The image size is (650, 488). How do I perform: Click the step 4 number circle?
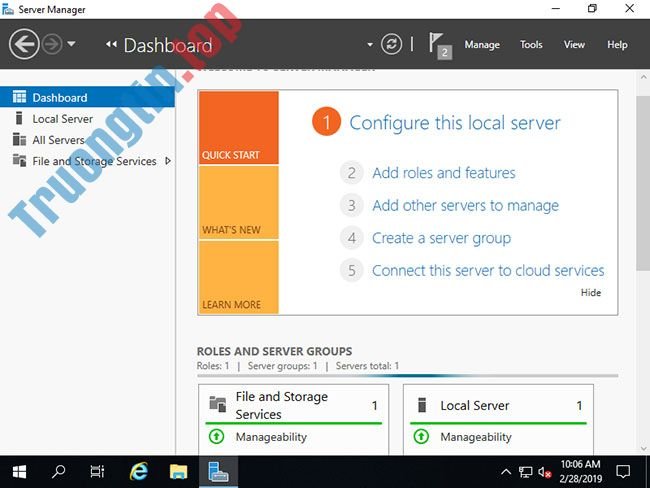(352, 238)
